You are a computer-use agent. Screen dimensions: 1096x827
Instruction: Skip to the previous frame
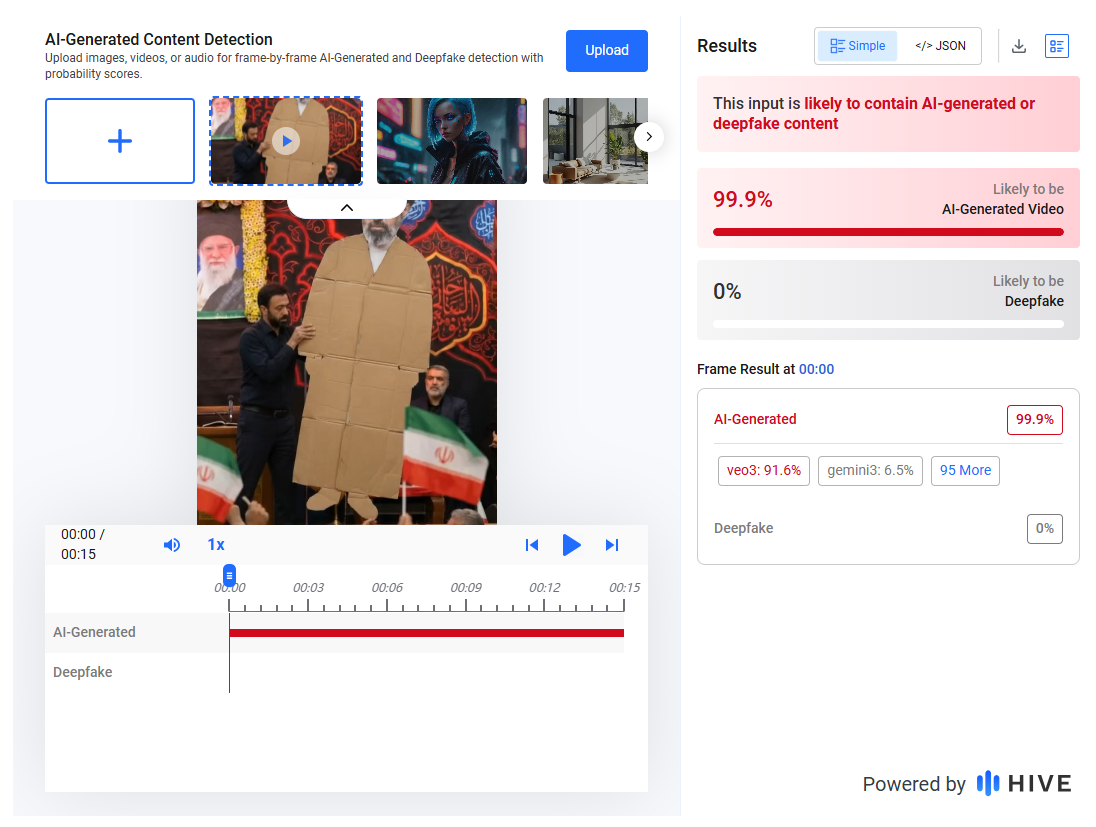[532, 545]
